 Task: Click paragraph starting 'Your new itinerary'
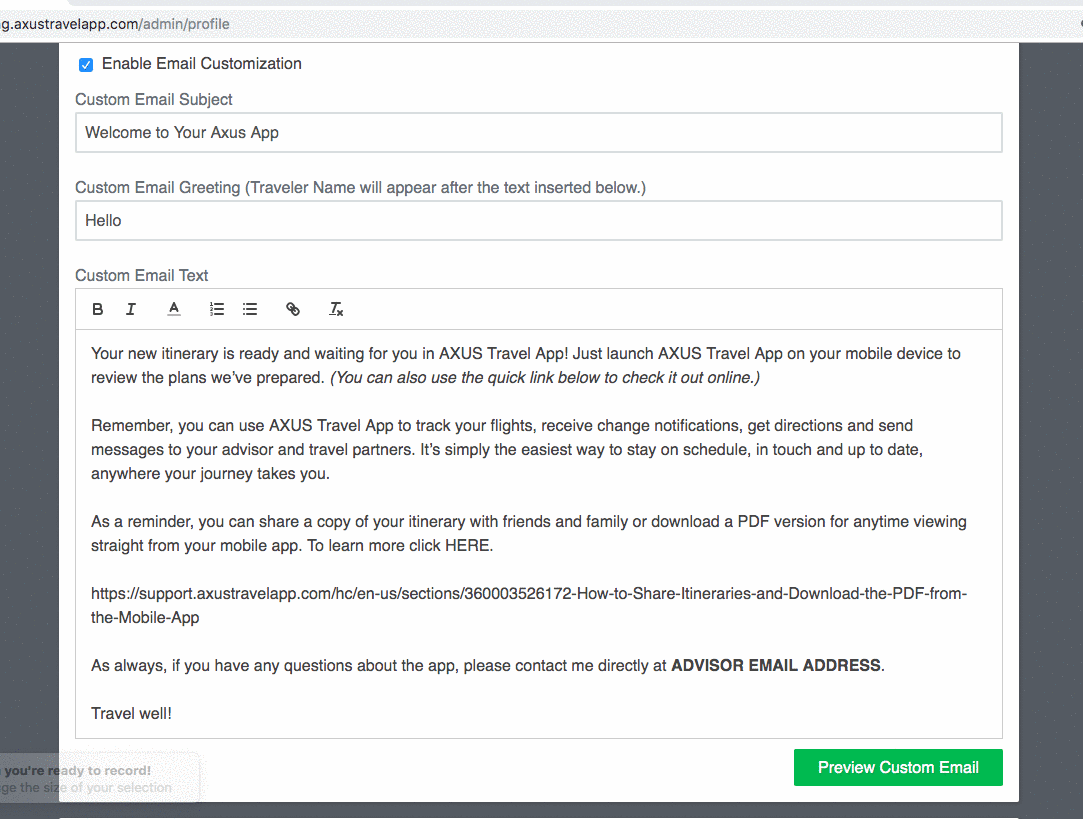click(x=526, y=365)
